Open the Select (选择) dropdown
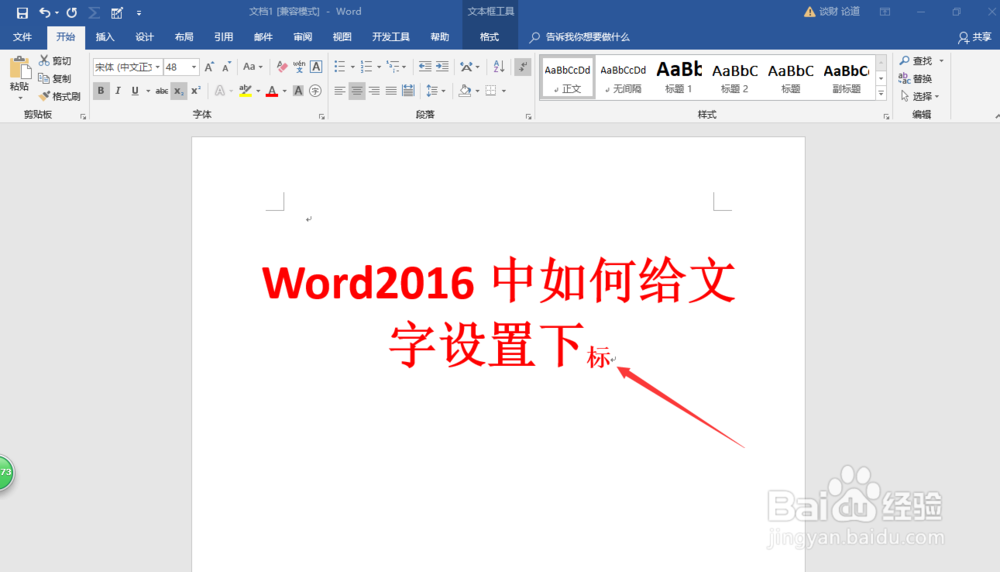The height and width of the screenshot is (572, 1000). 920,96
